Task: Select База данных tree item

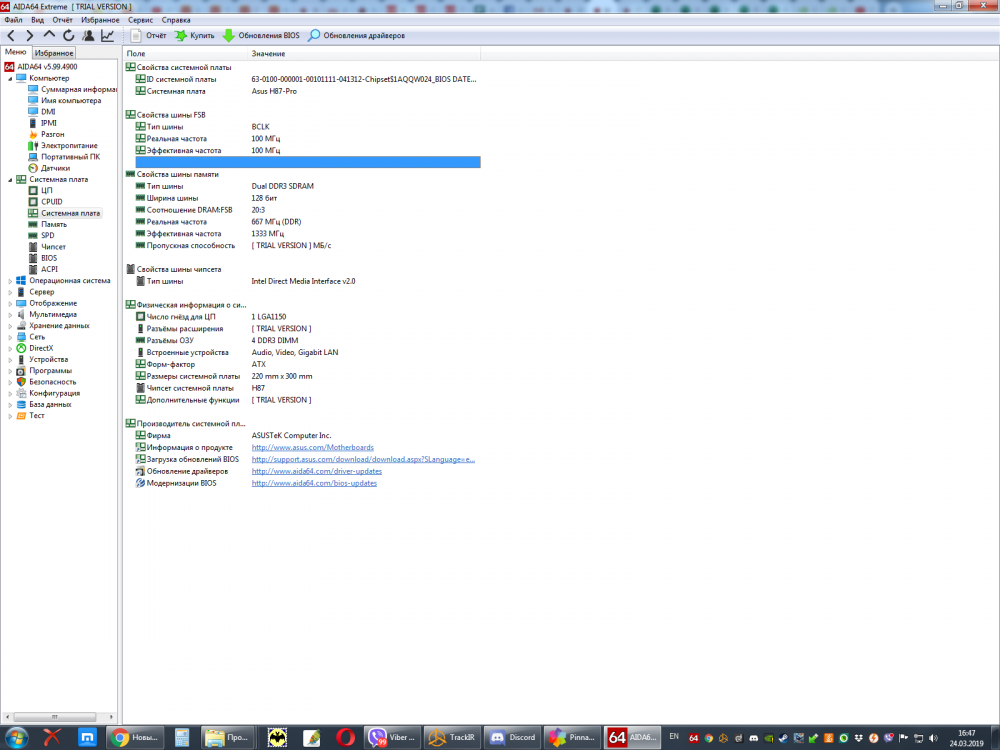Action: (43, 404)
